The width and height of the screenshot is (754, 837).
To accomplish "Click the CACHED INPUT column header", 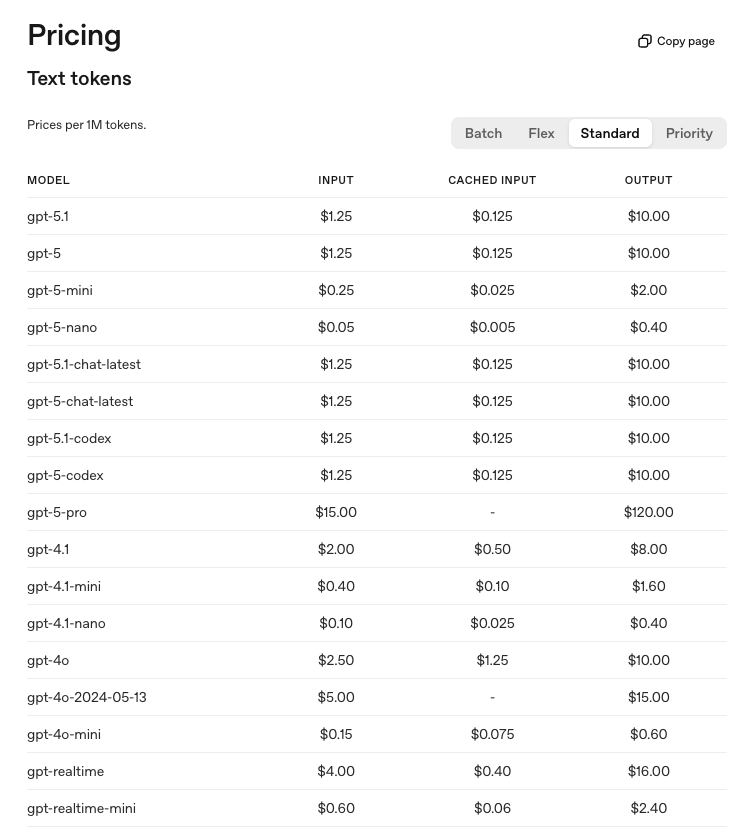I will 492,180.
